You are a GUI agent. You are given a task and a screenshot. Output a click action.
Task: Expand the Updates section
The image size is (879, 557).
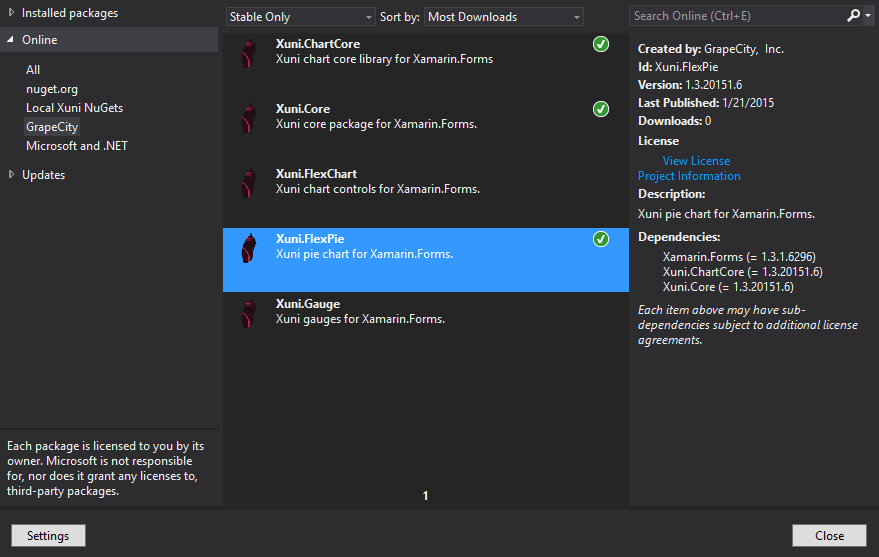[x=12, y=175]
